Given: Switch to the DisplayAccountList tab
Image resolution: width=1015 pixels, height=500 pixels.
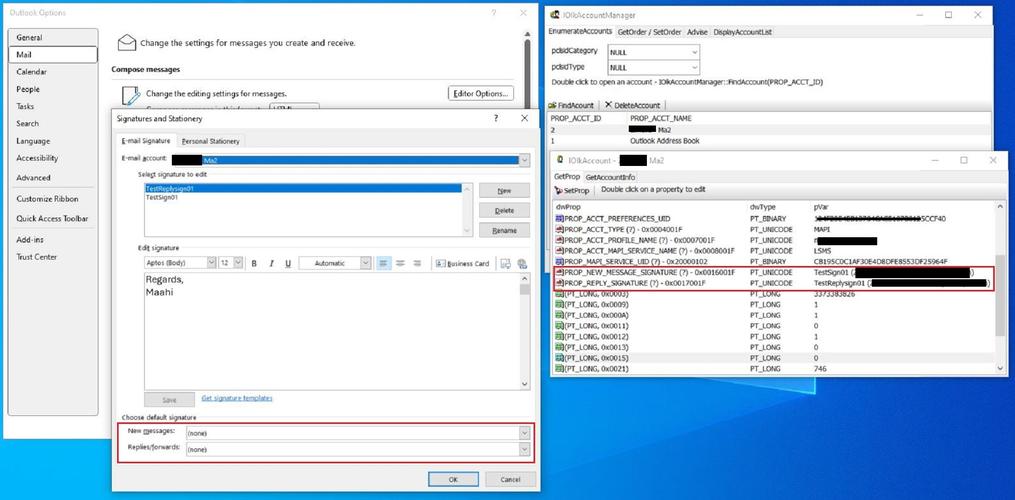Looking at the screenshot, I should click(742, 32).
